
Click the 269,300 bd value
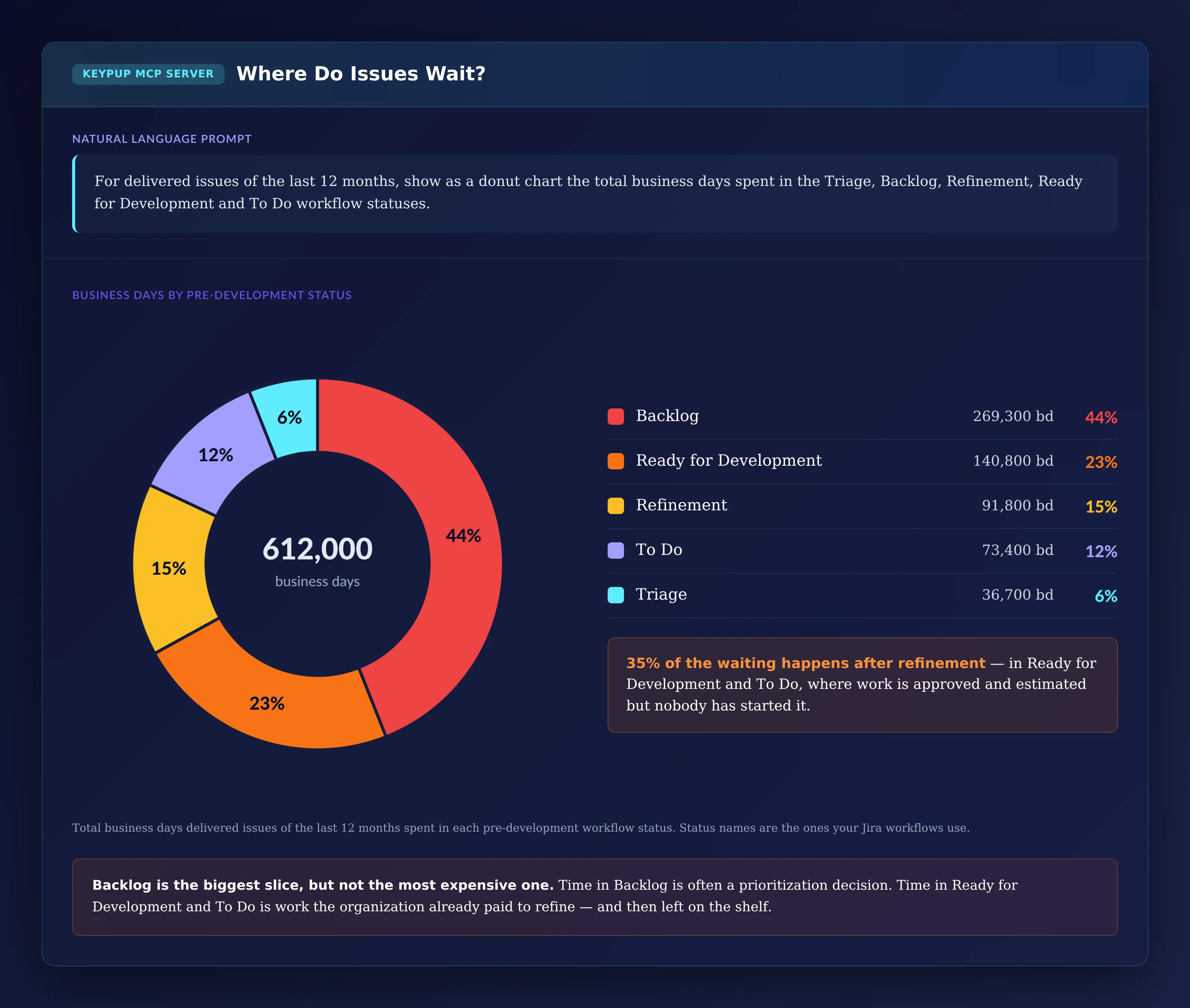[1013, 416]
